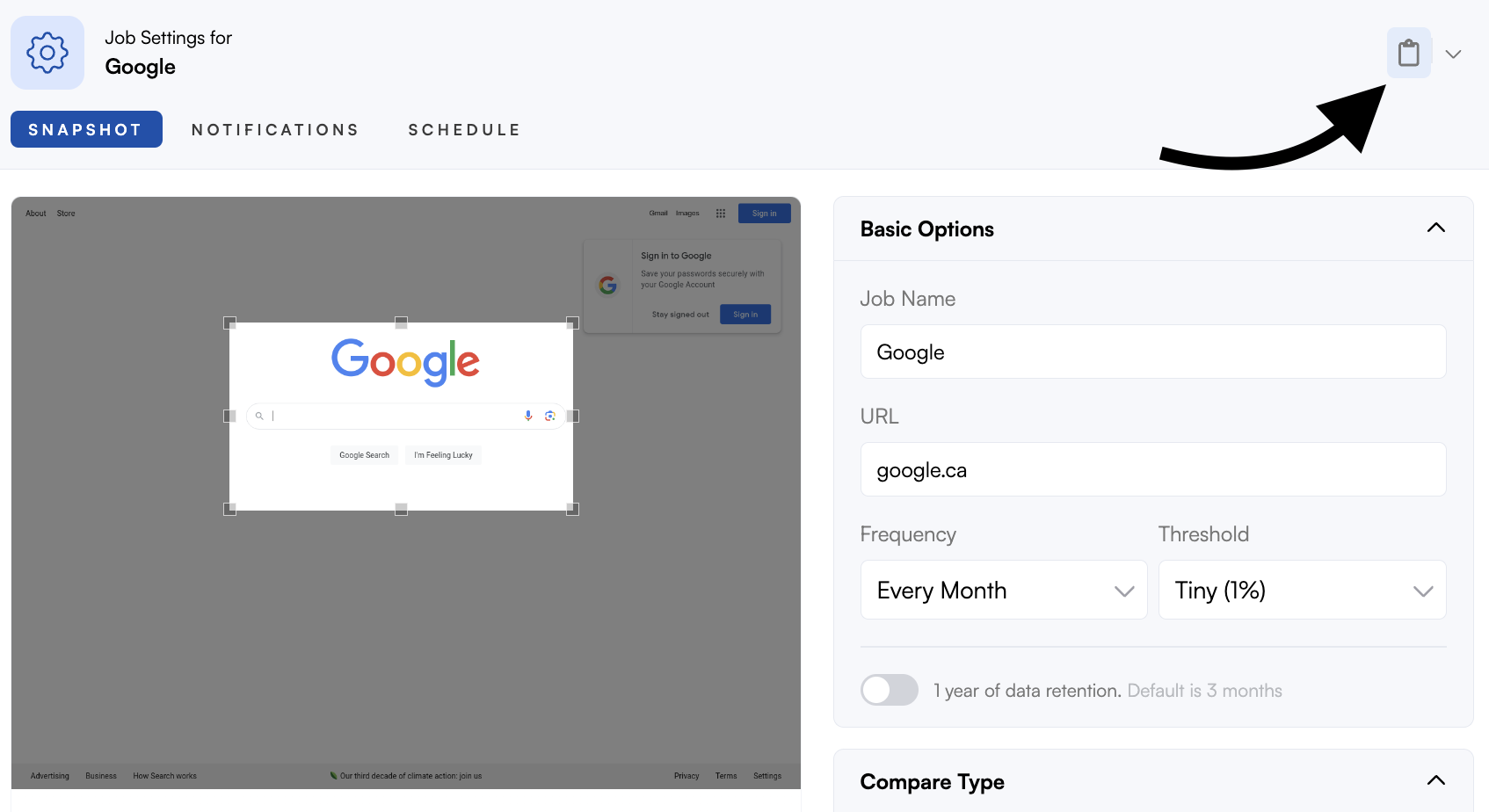Collapse the Basic Options section

(x=1436, y=228)
